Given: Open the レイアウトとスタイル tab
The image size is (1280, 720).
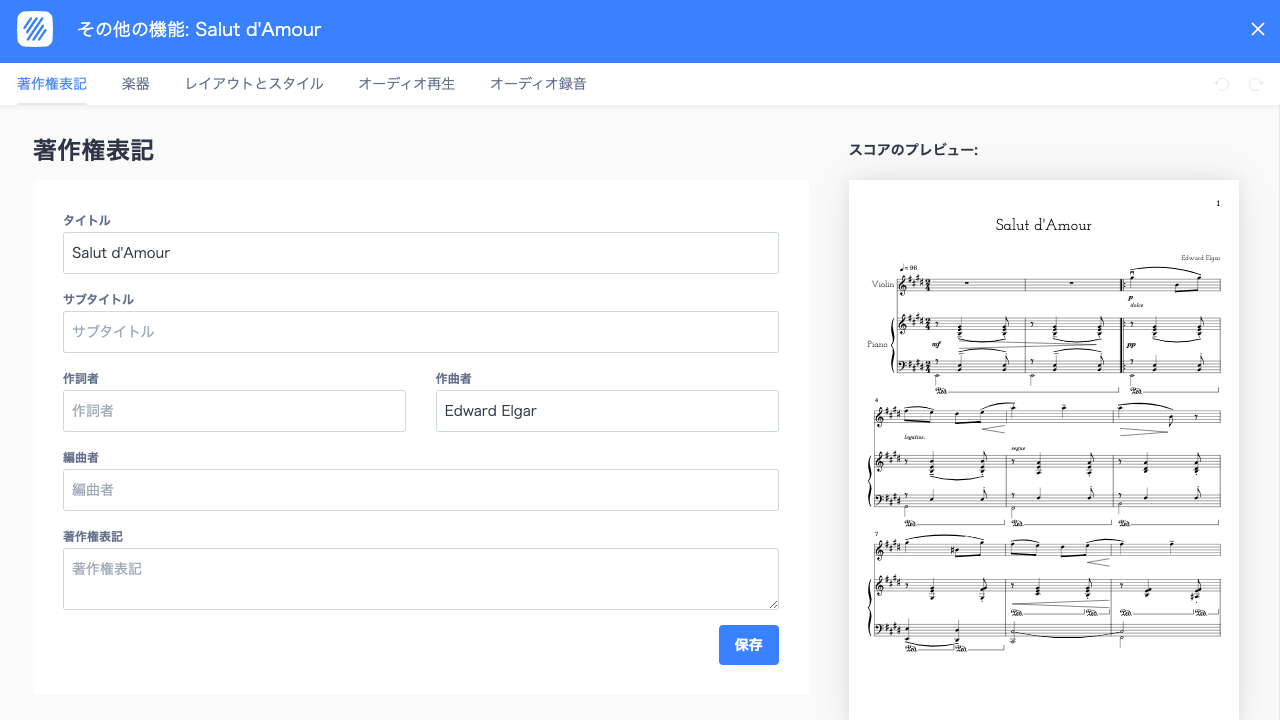Looking at the screenshot, I should [x=253, y=84].
